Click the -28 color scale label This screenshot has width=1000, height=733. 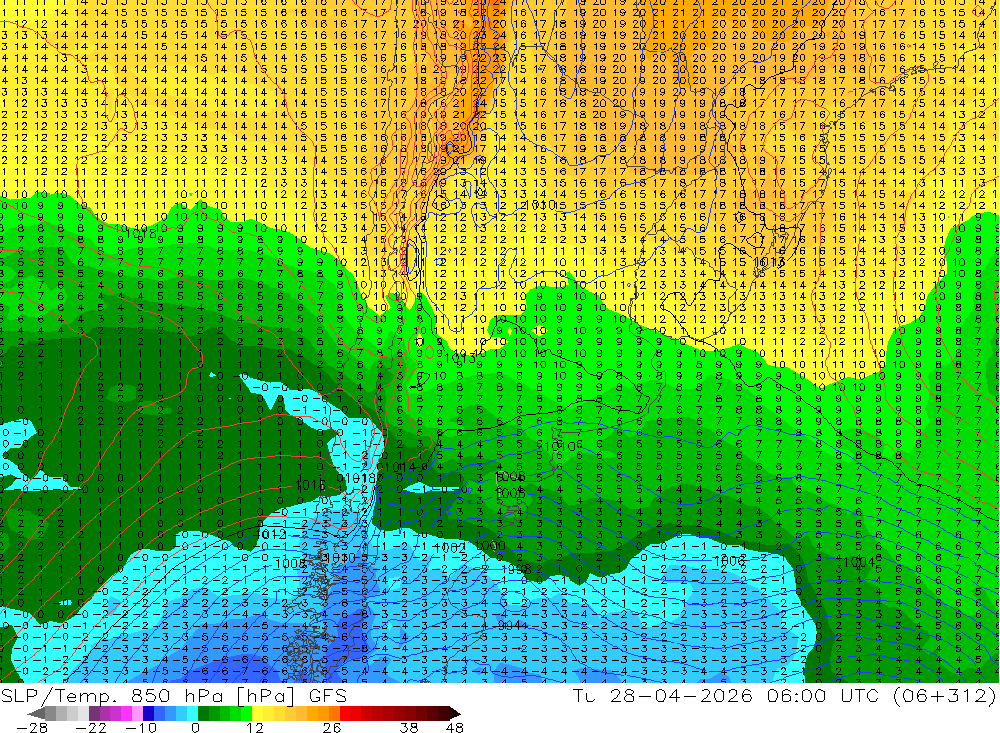coord(32,728)
